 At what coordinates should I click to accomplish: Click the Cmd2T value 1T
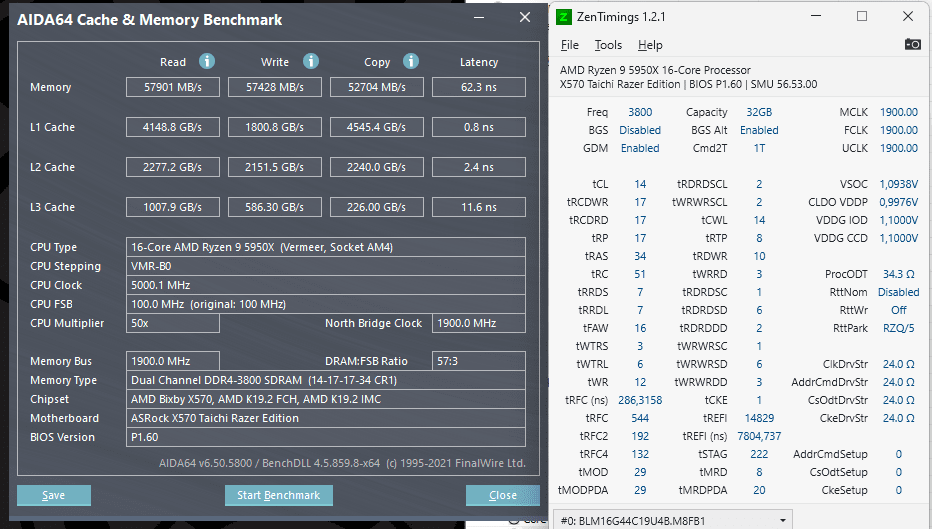tap(759, 148)
